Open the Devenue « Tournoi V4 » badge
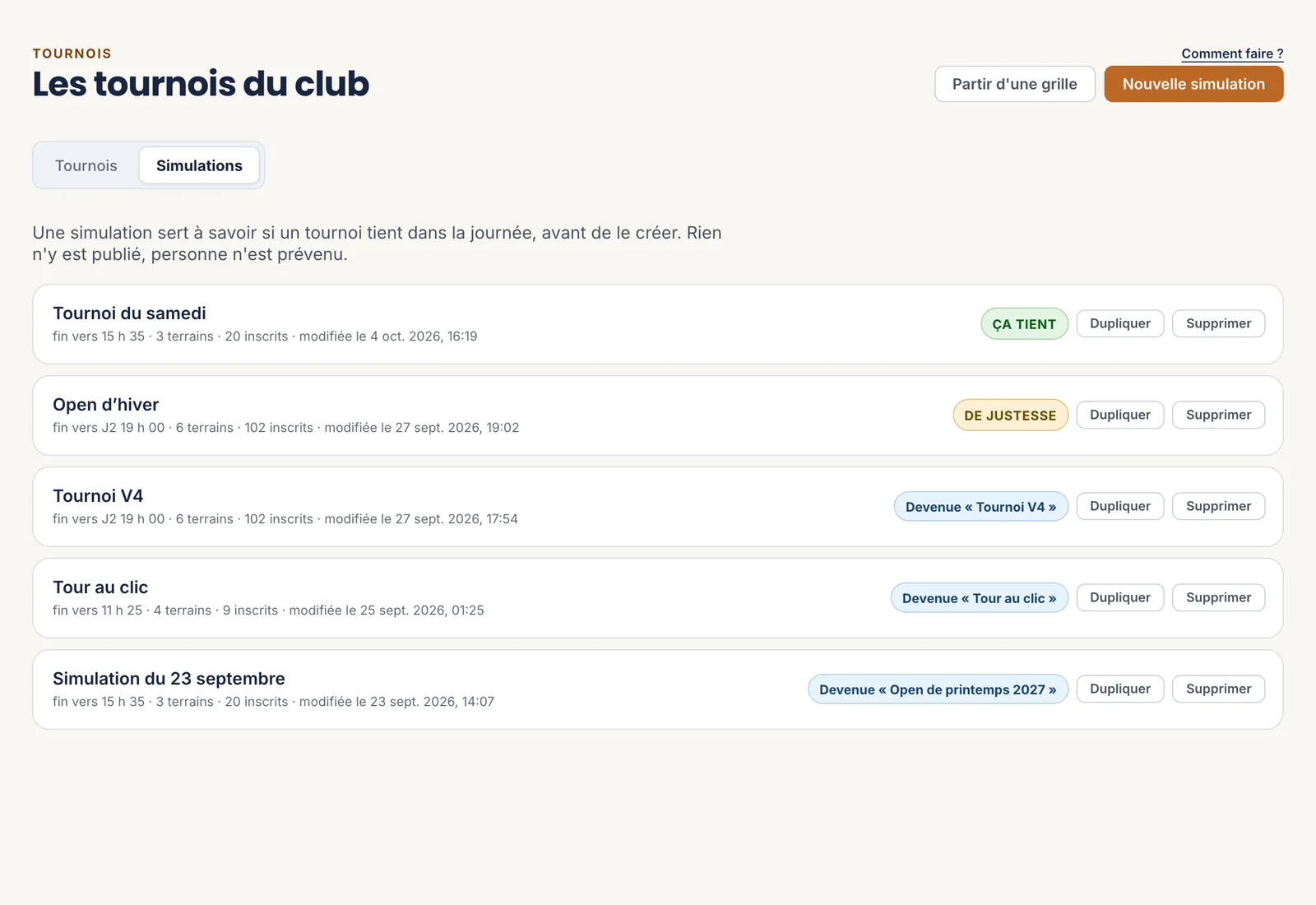Screen dimensions: 1316x905 pos(980,507)
